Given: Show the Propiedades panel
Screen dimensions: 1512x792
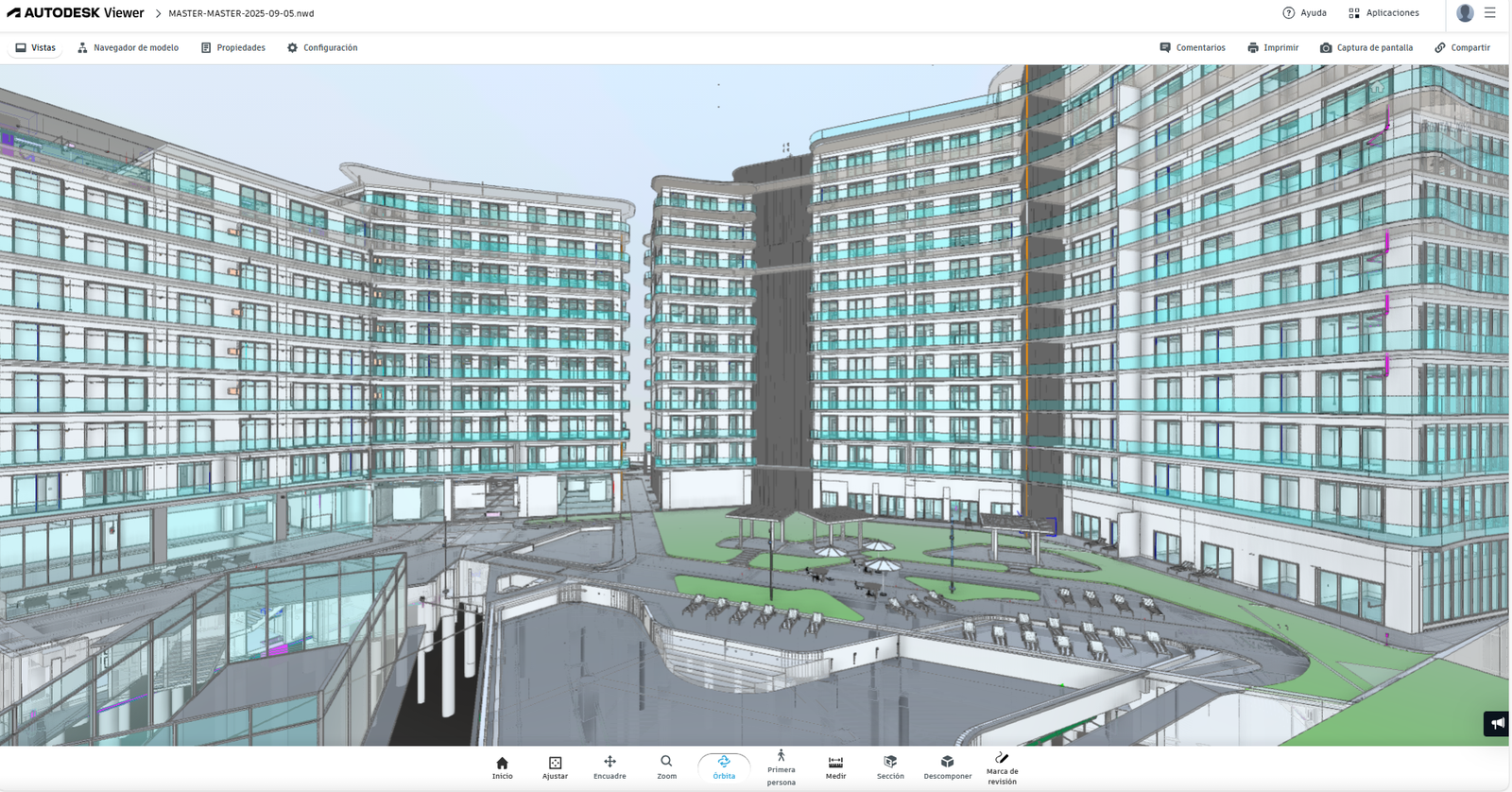Looking at the screenshot, I should coord(232,47).
